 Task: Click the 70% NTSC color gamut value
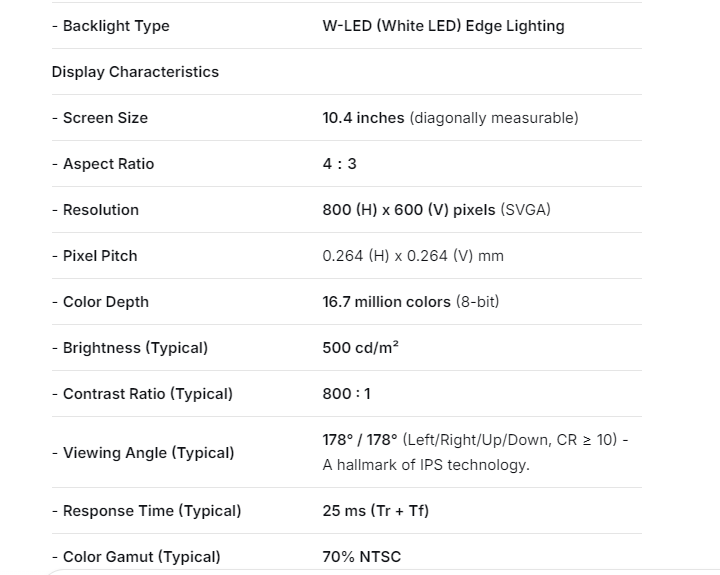[x=361, y=557]
